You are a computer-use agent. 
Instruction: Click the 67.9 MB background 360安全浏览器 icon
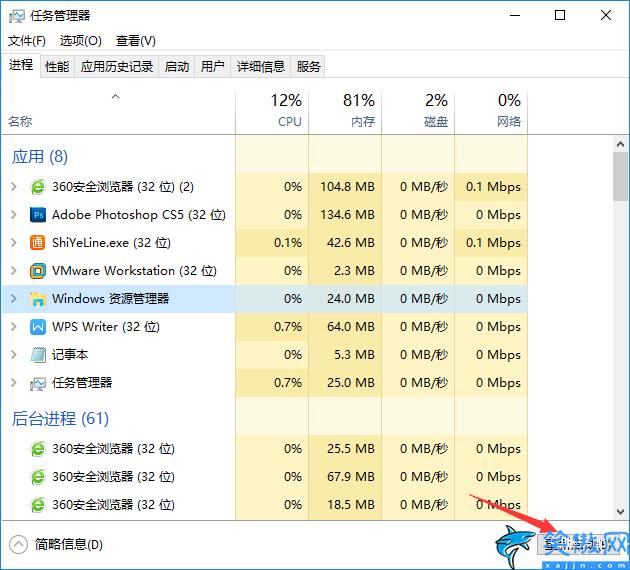click(x=38, y=477)
